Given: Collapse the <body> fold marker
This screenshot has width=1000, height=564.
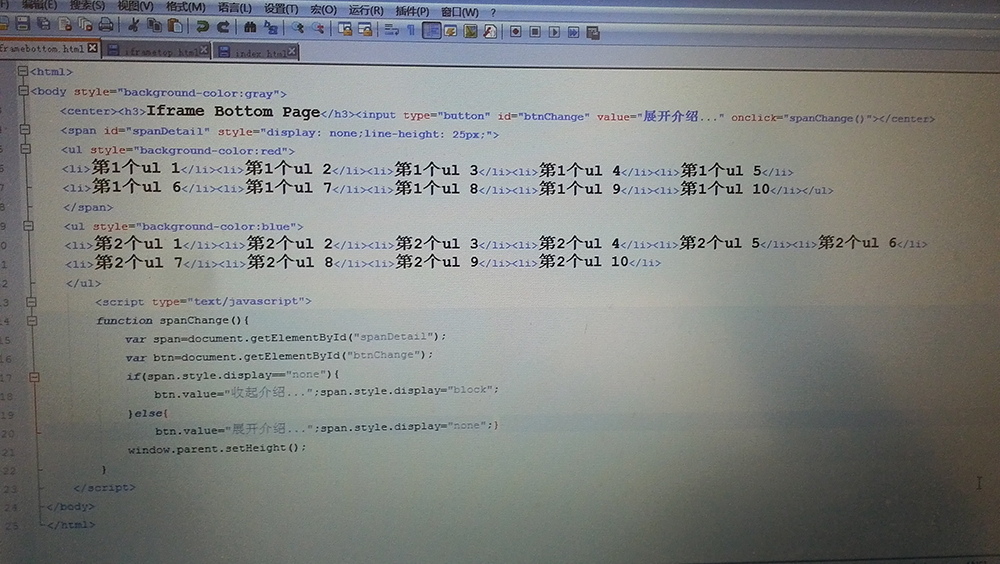Looking at the screenshot, I should (23, 91).
